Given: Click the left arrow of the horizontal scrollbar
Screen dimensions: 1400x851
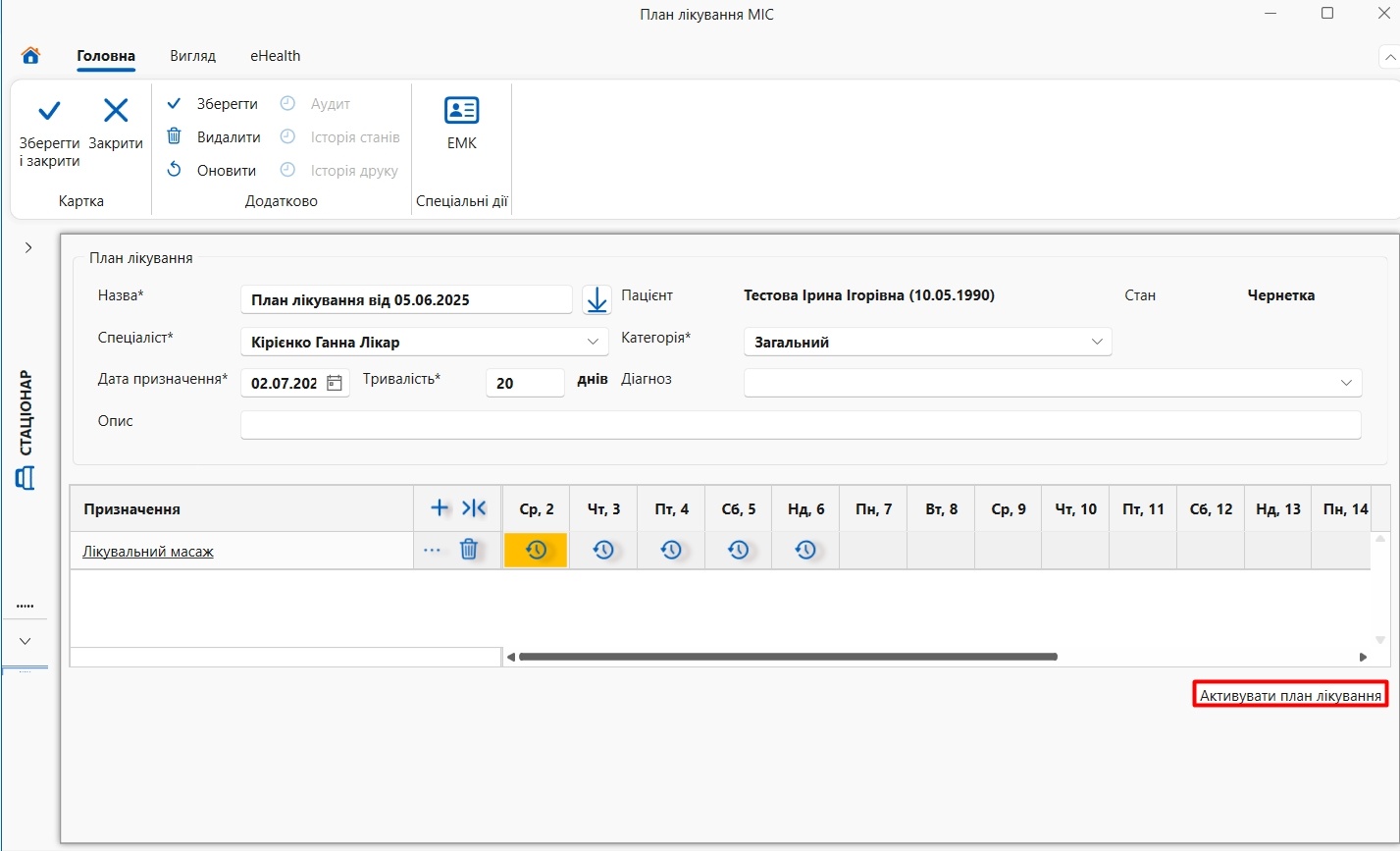Looking at the screenshot, I should pyautogui.click(x=510, y=657).
